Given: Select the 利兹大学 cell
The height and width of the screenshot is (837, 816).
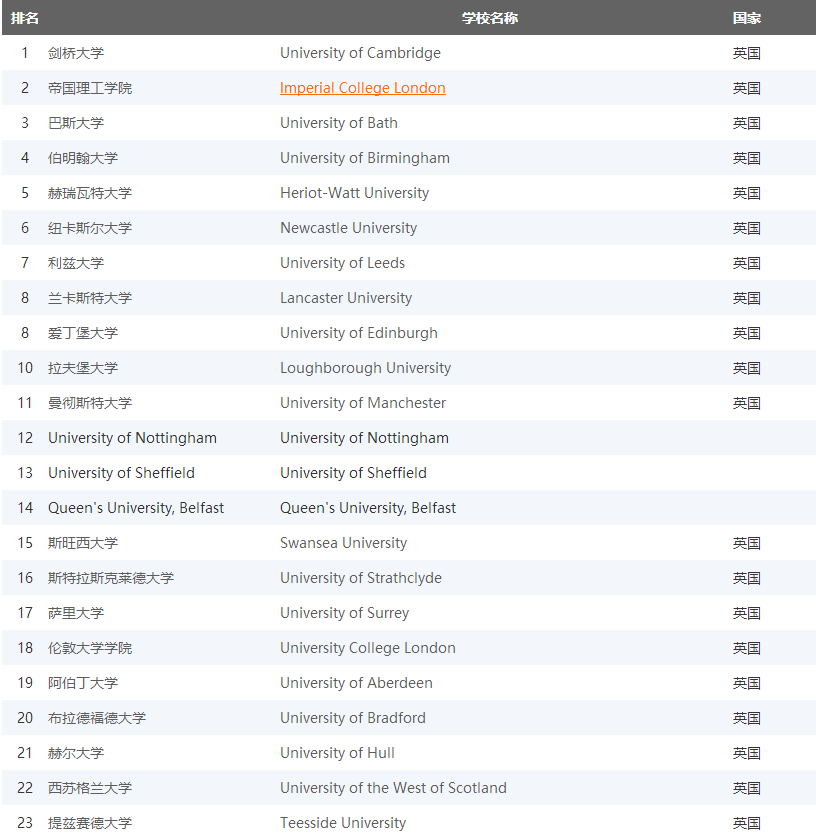Looking at the screenshot, I should click(76, 263).
